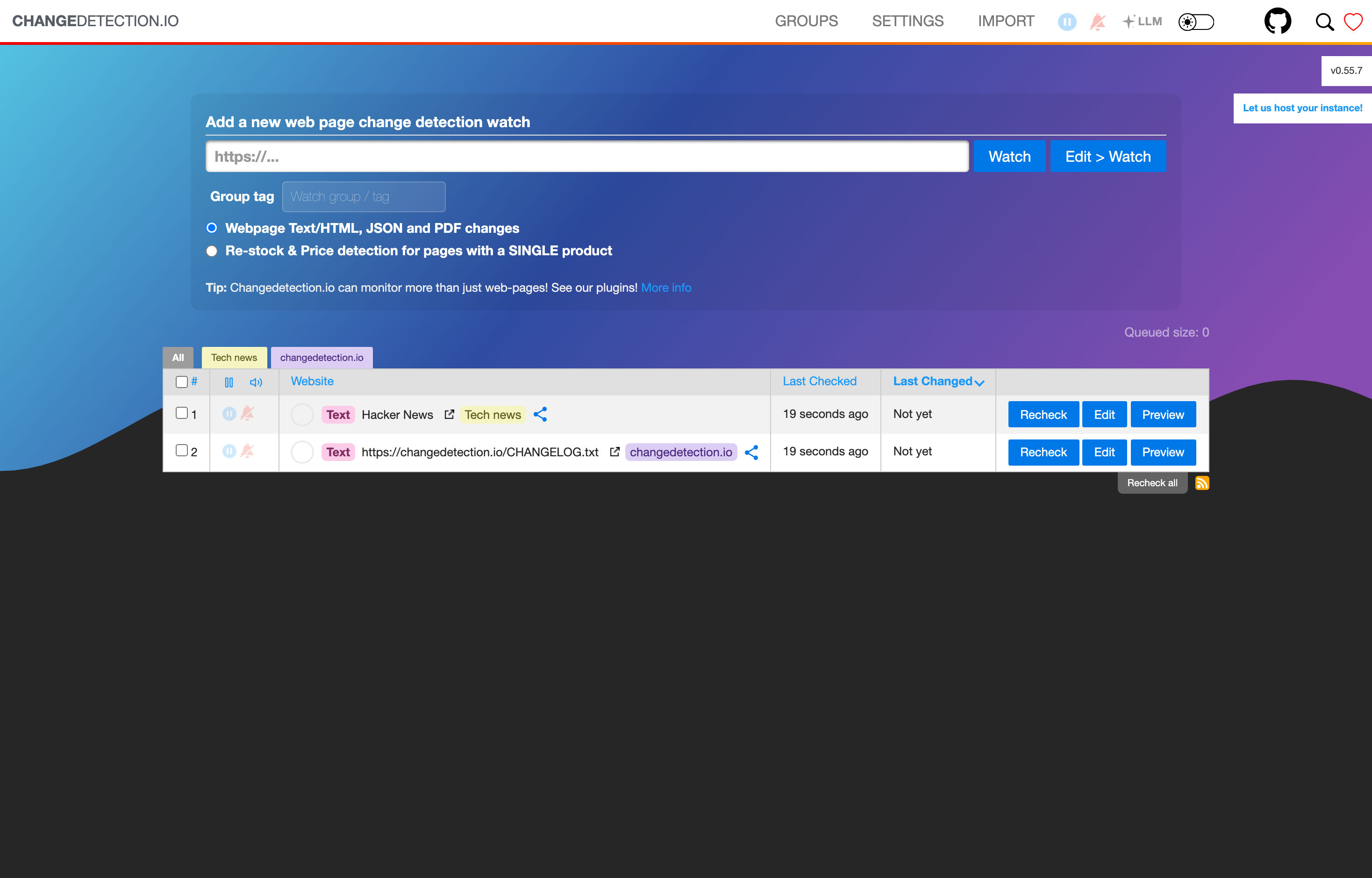The image size is (1372, 878).
Task: Sort table by Website column
Action: click(312, 381)
